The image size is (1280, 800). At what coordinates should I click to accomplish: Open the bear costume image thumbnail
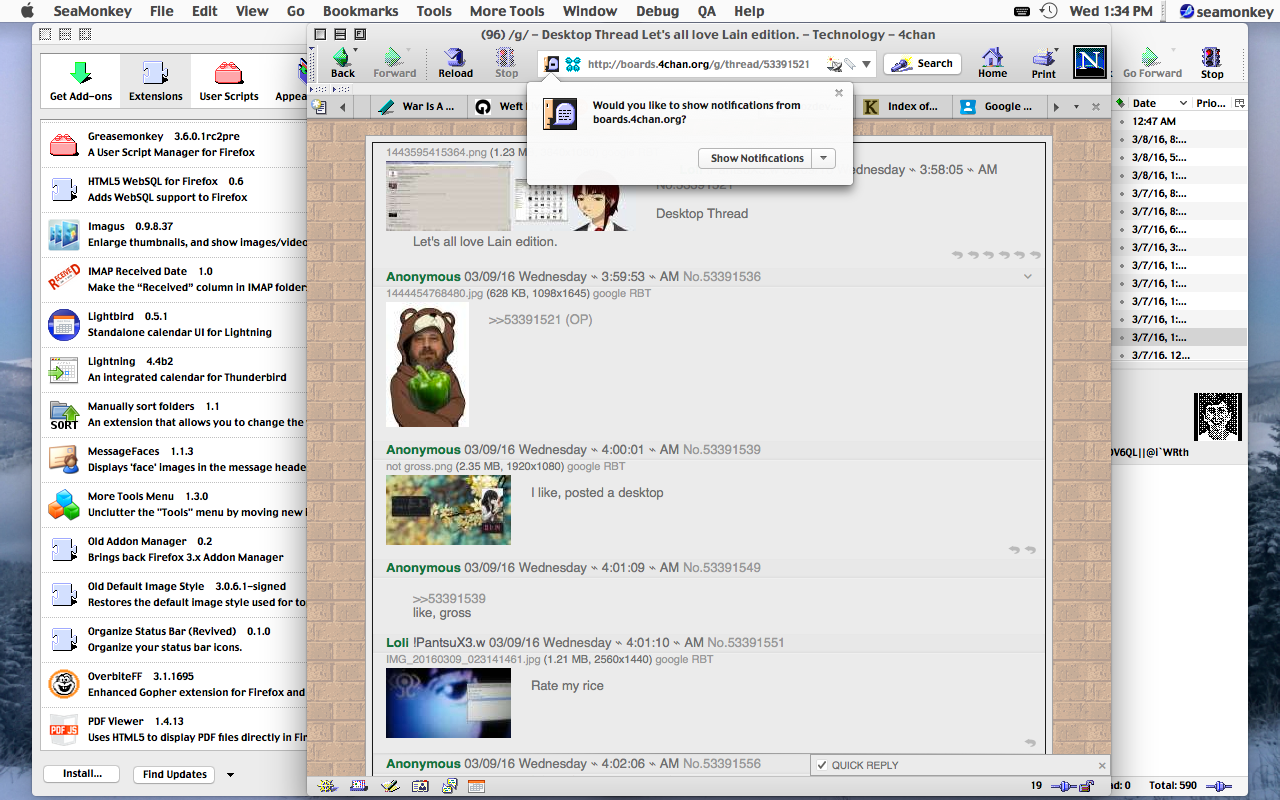coord(427,365)
